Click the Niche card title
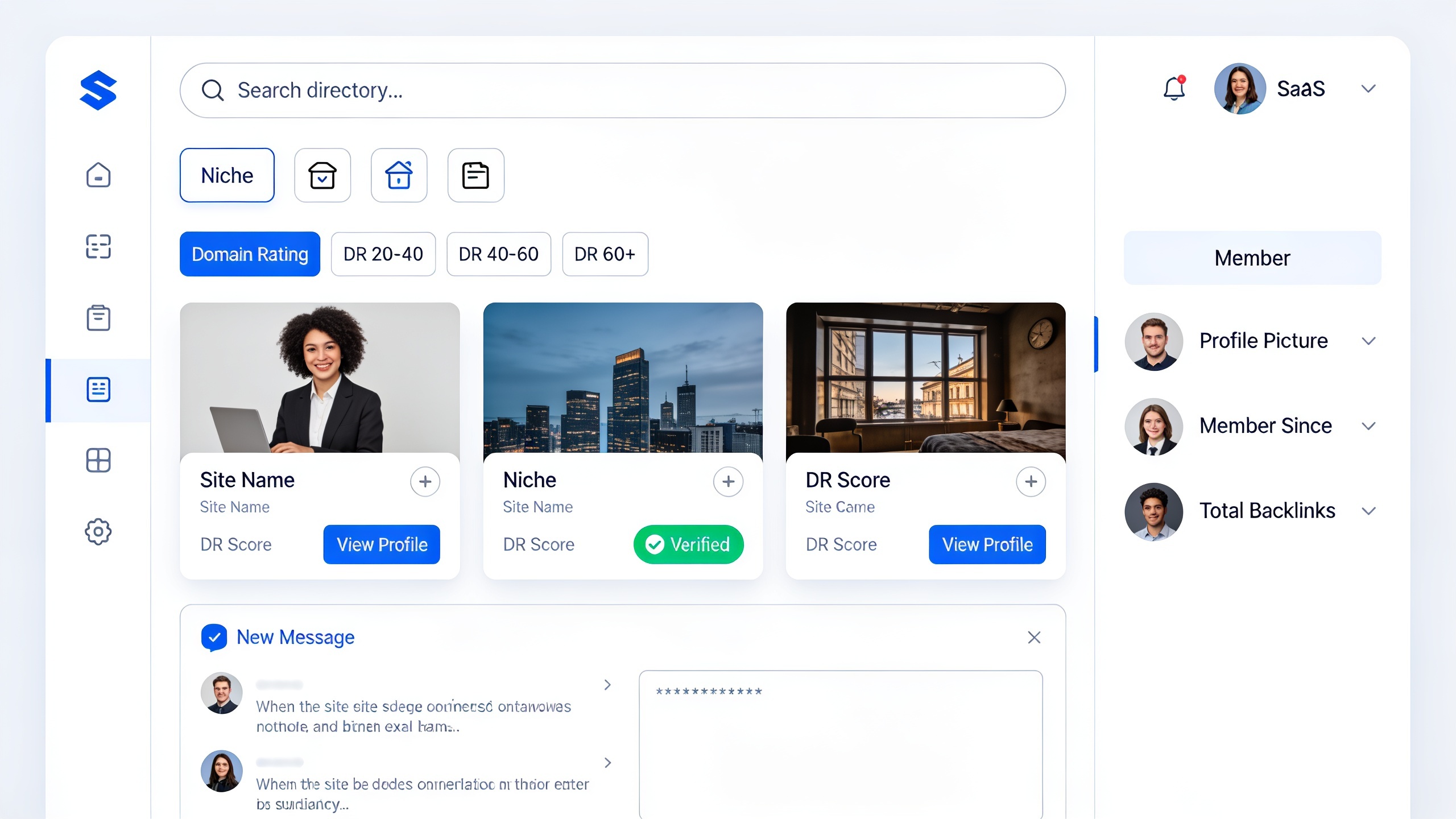 tap(530, 480)
